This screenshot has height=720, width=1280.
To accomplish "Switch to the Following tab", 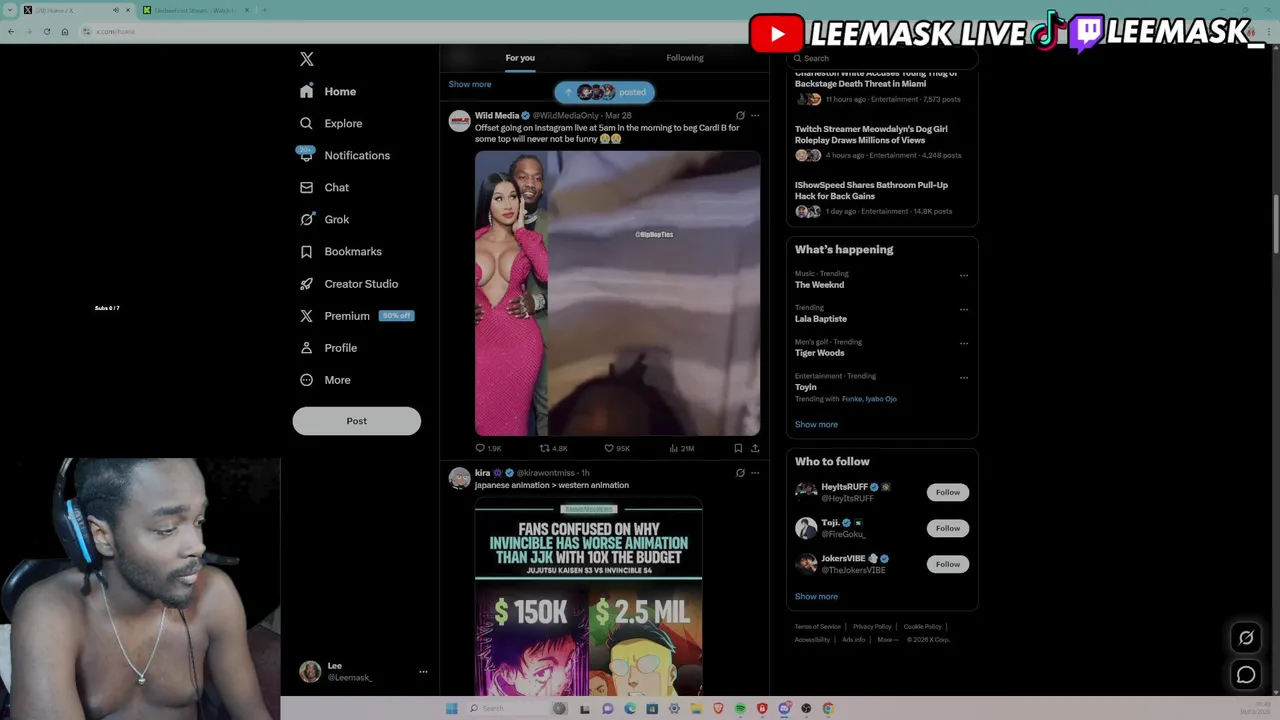I will 685,58.
